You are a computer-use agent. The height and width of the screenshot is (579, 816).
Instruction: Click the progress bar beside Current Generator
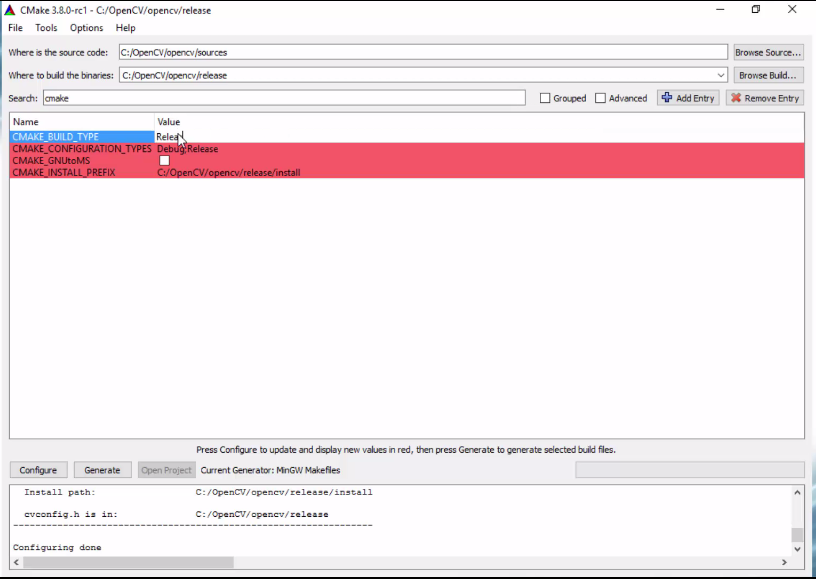(690, 470)
